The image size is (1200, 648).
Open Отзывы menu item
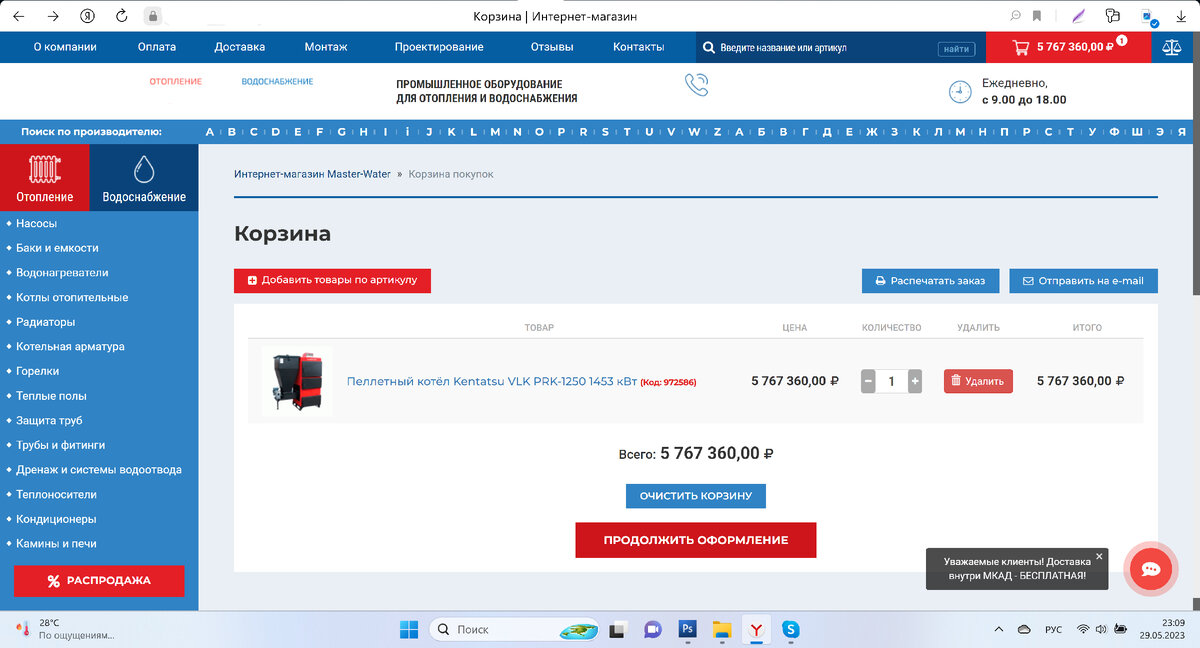tap(552, 47)
